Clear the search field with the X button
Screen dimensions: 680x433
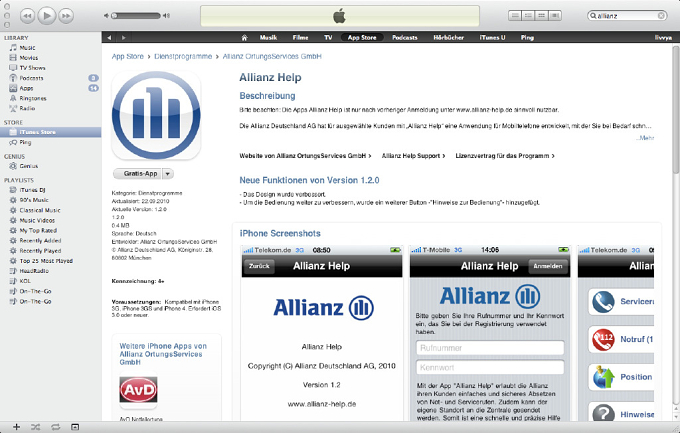(x=661, y=16)
